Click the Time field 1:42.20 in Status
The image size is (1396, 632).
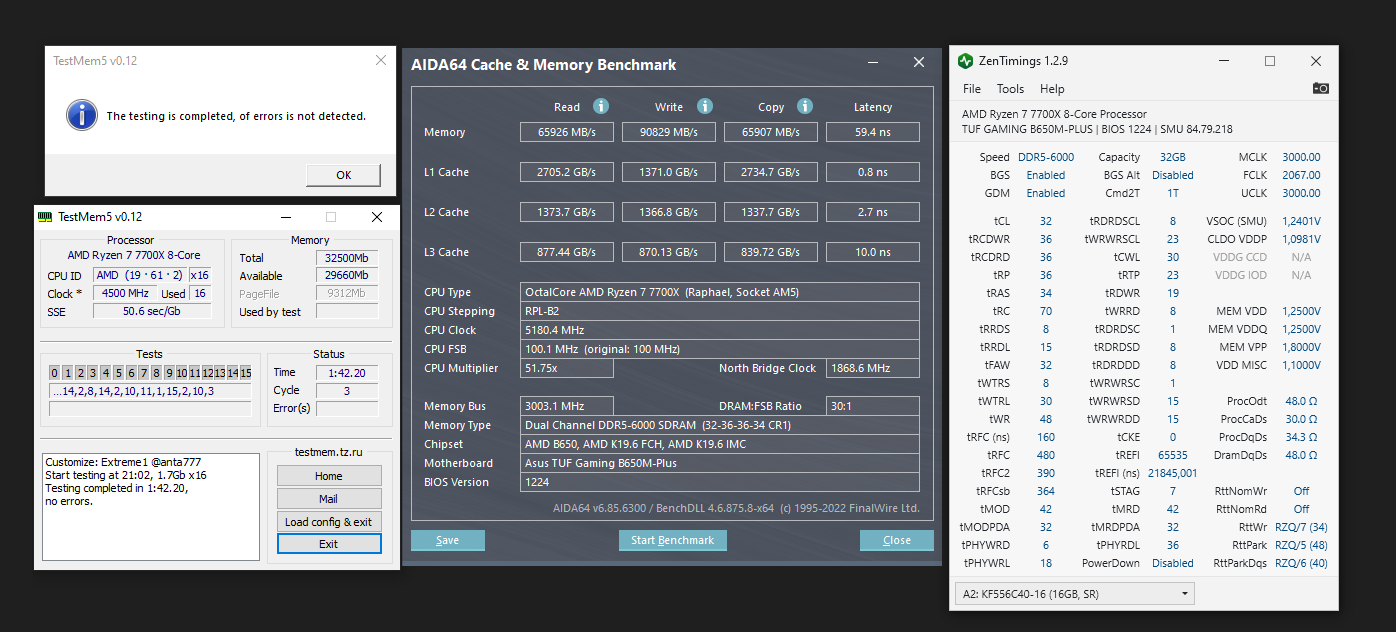coord(347,373)
